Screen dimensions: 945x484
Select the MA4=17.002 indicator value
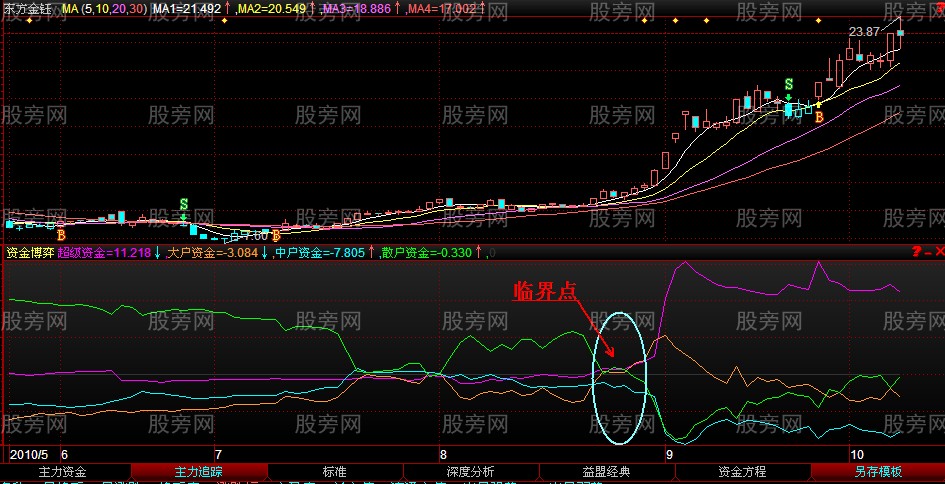[x=442, y=8]
